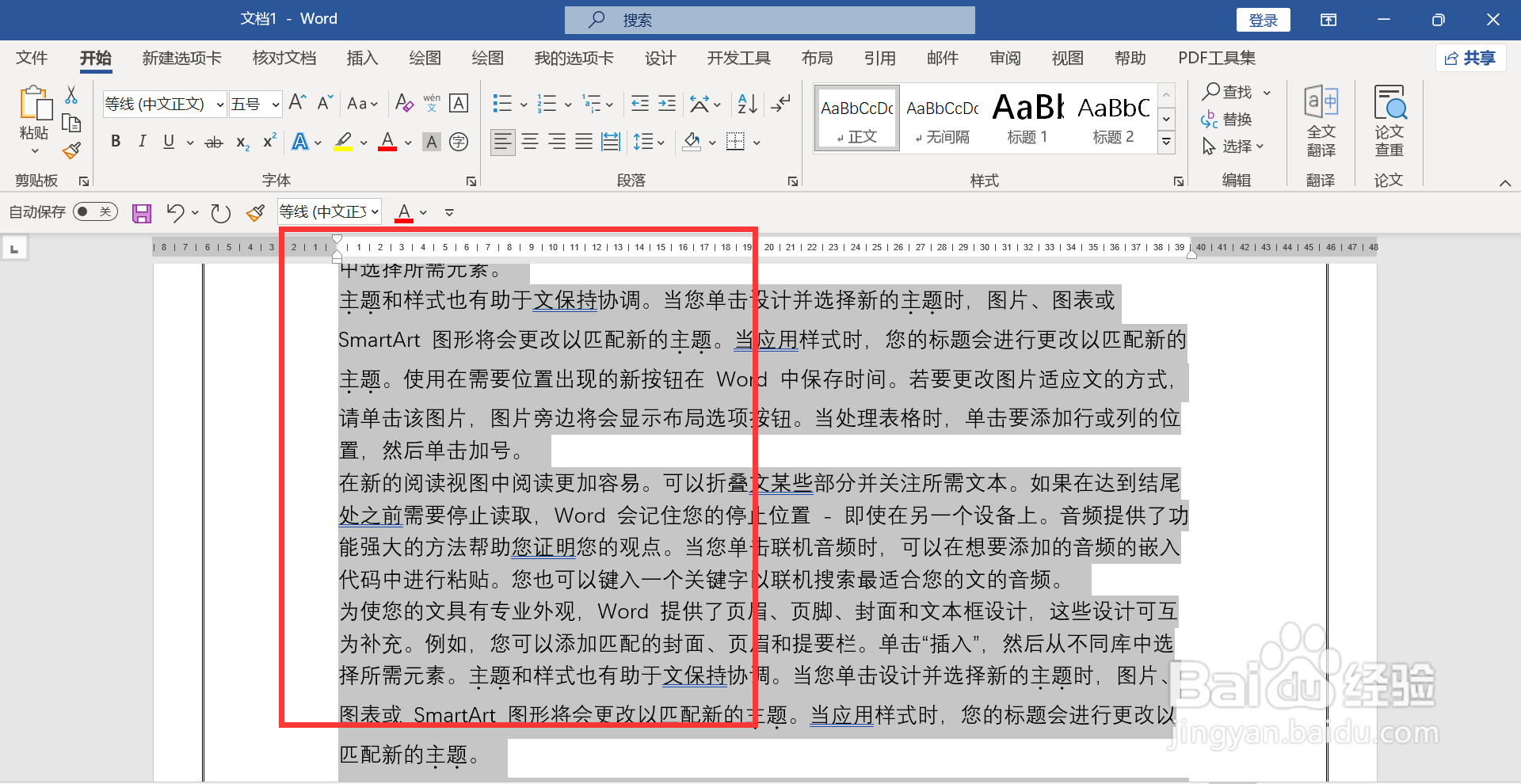Open the 文件 menu
This screenshot has width=1521, height=784.
tap(32, 58)
